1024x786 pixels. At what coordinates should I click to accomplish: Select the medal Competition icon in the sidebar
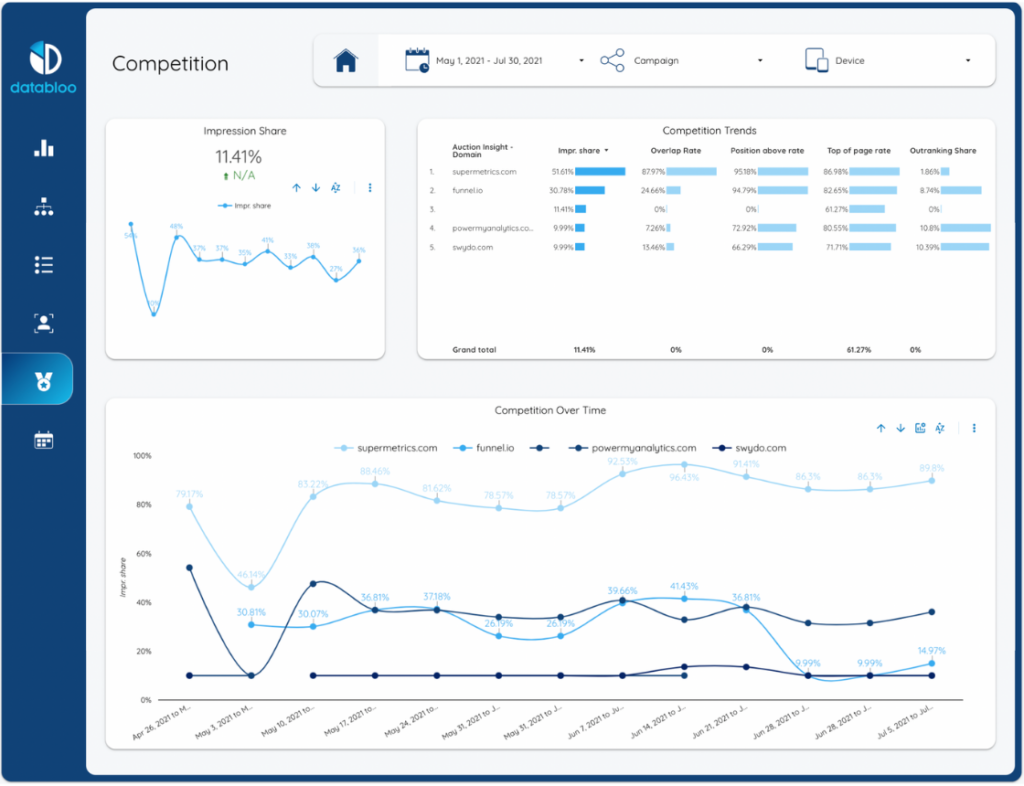point(44,381)
